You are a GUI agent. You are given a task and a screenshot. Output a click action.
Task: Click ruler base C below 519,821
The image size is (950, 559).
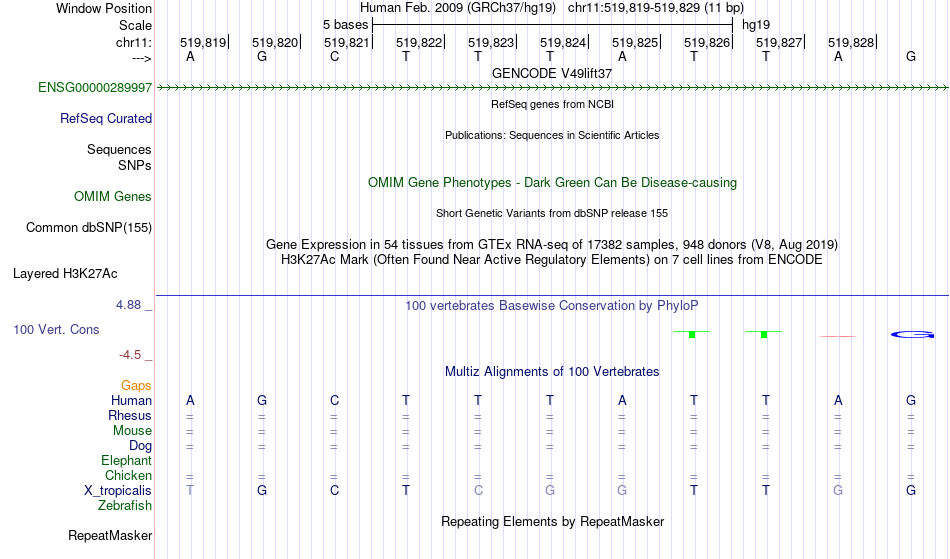(x=334, y=57)
